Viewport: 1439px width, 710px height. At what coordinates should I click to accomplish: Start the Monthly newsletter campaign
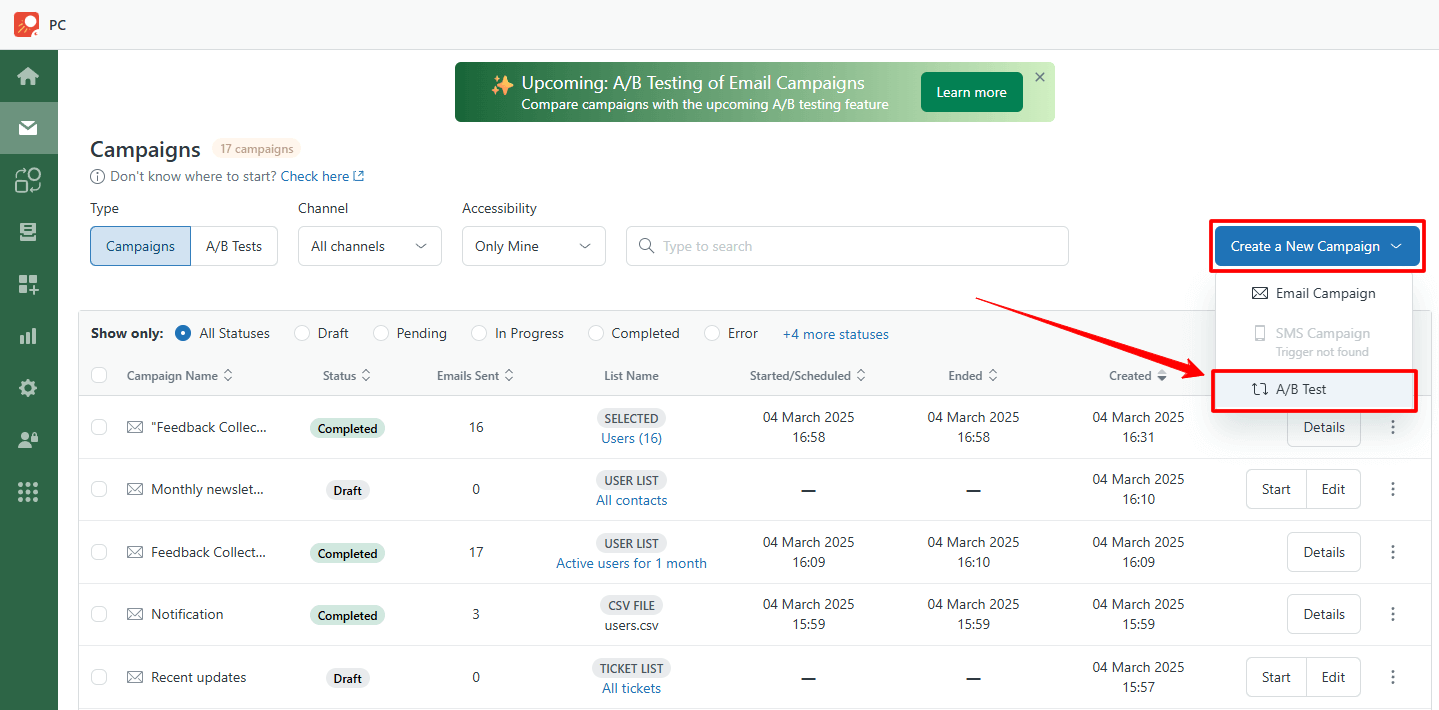[1276, 489]
